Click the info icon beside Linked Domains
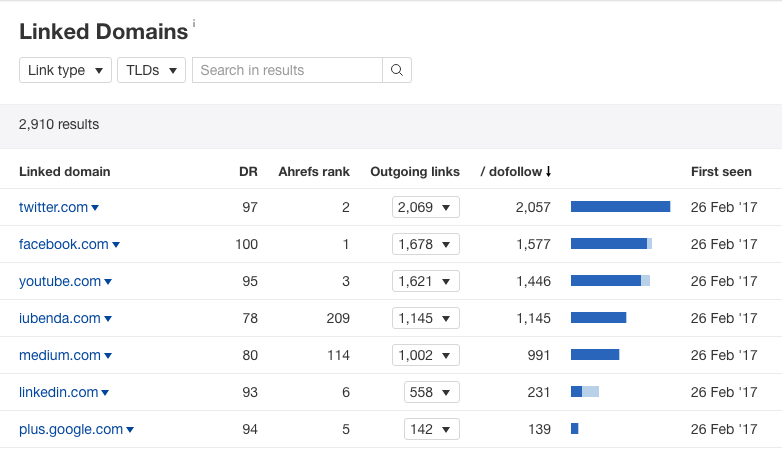782x449 pixels. (x=194, y=23)
